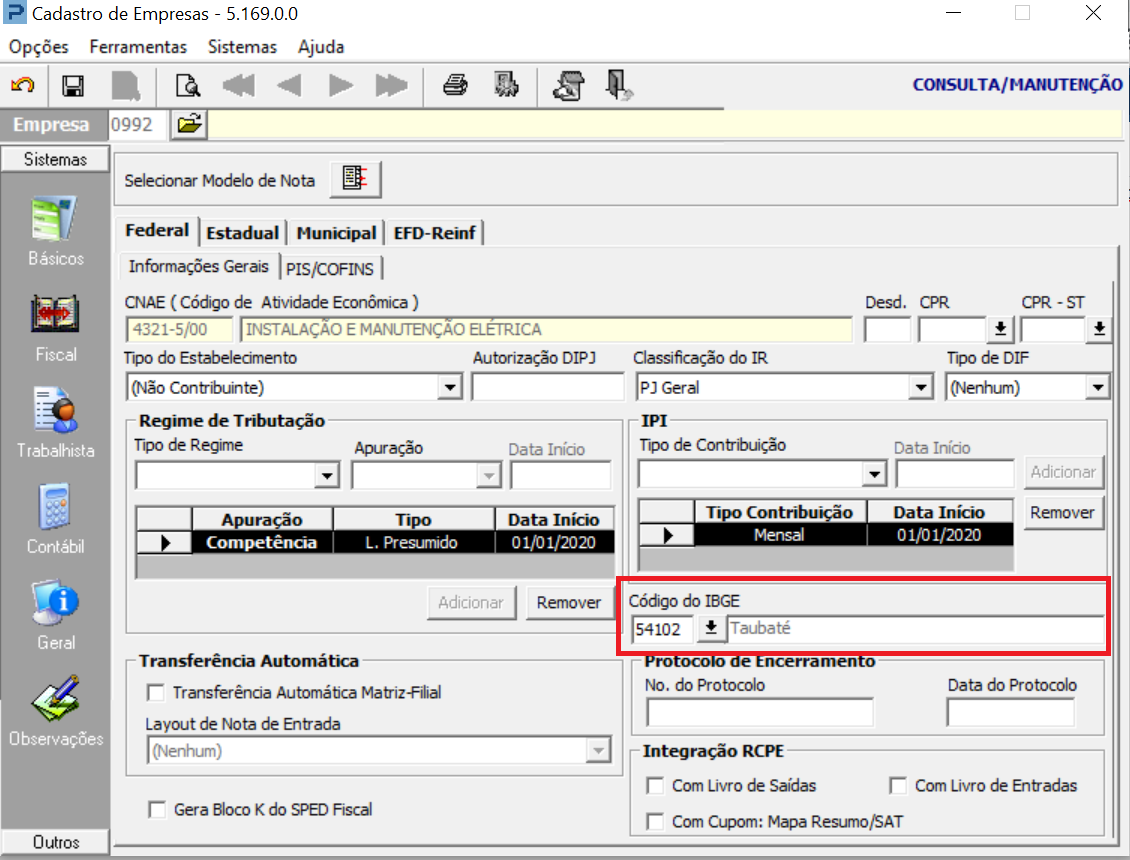1130x860 pixels.
Task: Click the save floppy disk icon
Action: 73,86
